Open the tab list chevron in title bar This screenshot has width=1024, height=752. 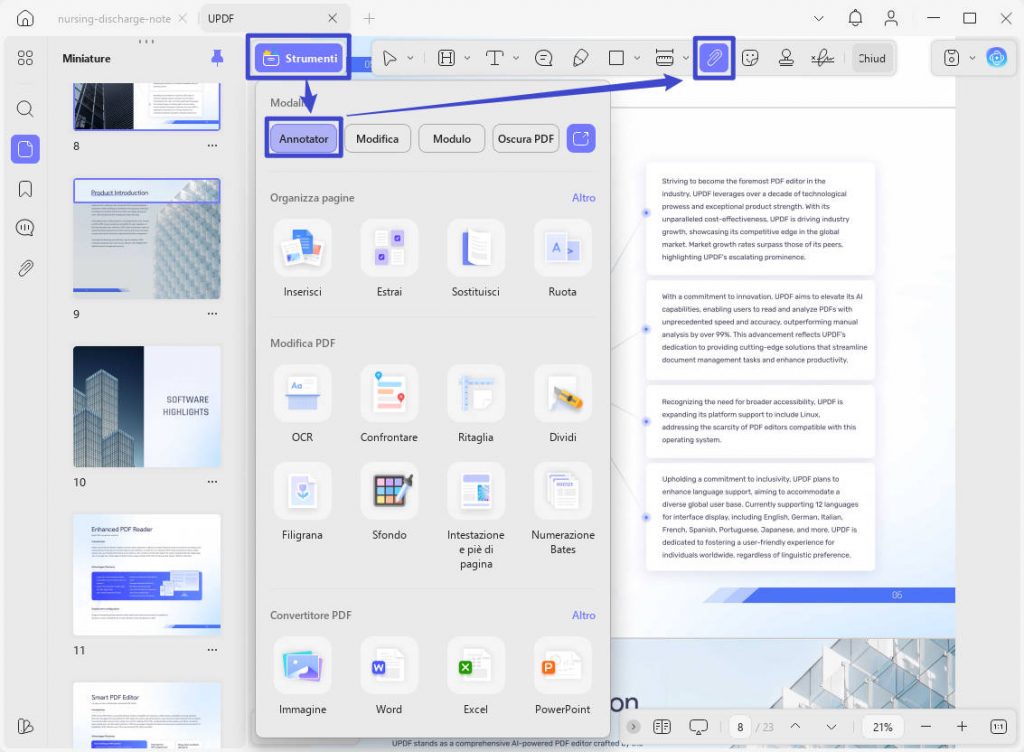coord(818,18)
